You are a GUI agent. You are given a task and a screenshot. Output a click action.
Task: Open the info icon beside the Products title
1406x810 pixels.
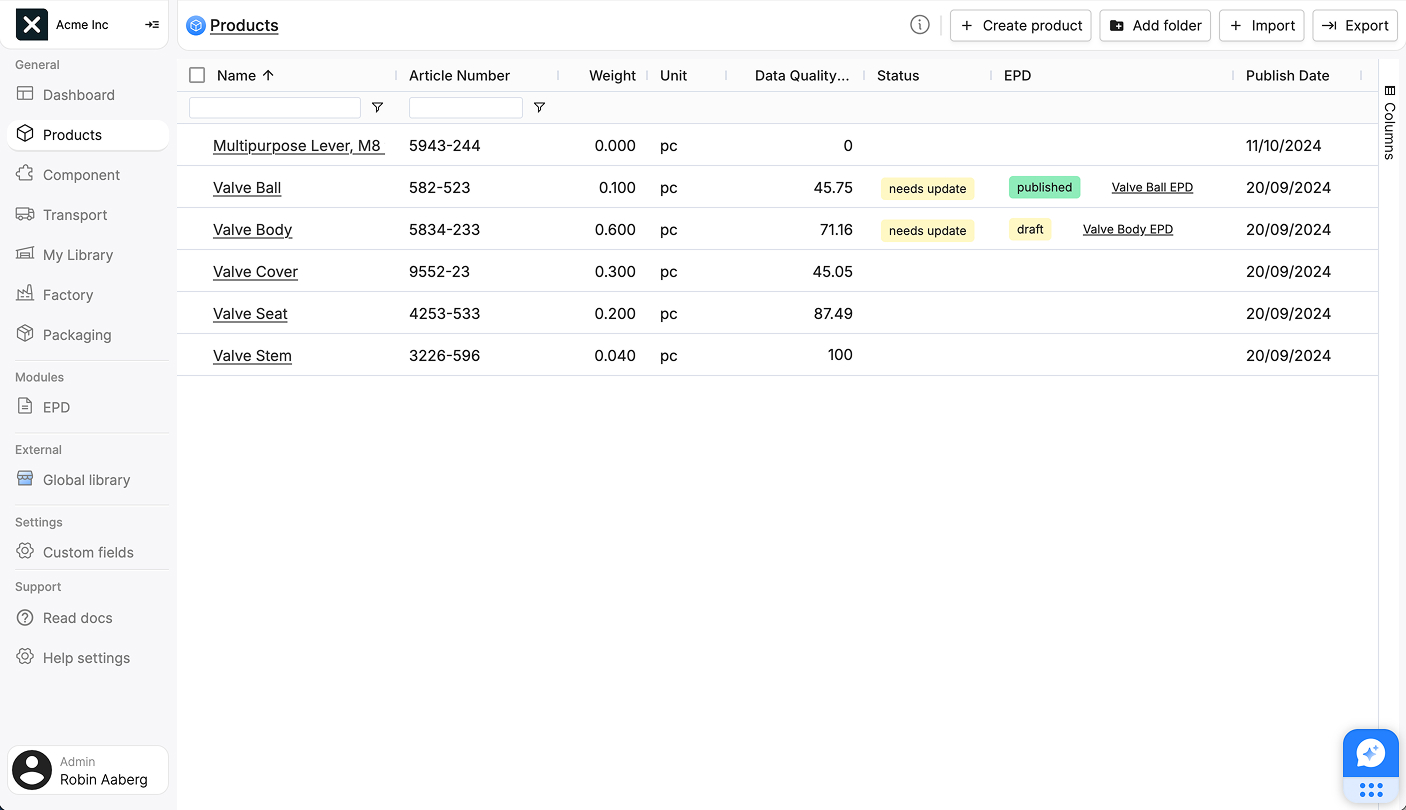919,24
